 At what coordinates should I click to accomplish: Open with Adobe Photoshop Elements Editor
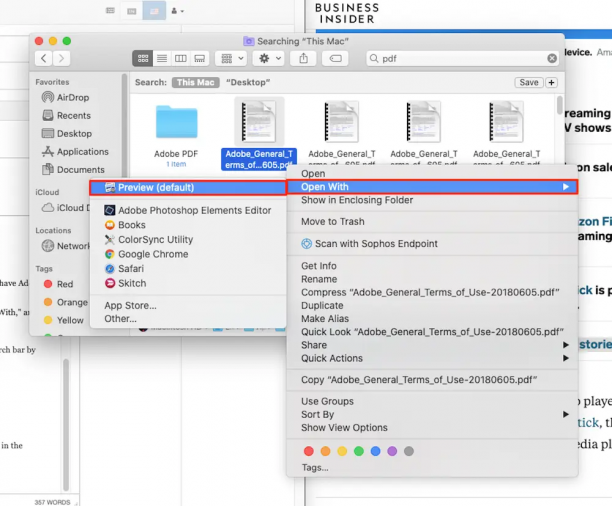click(188, 210)
